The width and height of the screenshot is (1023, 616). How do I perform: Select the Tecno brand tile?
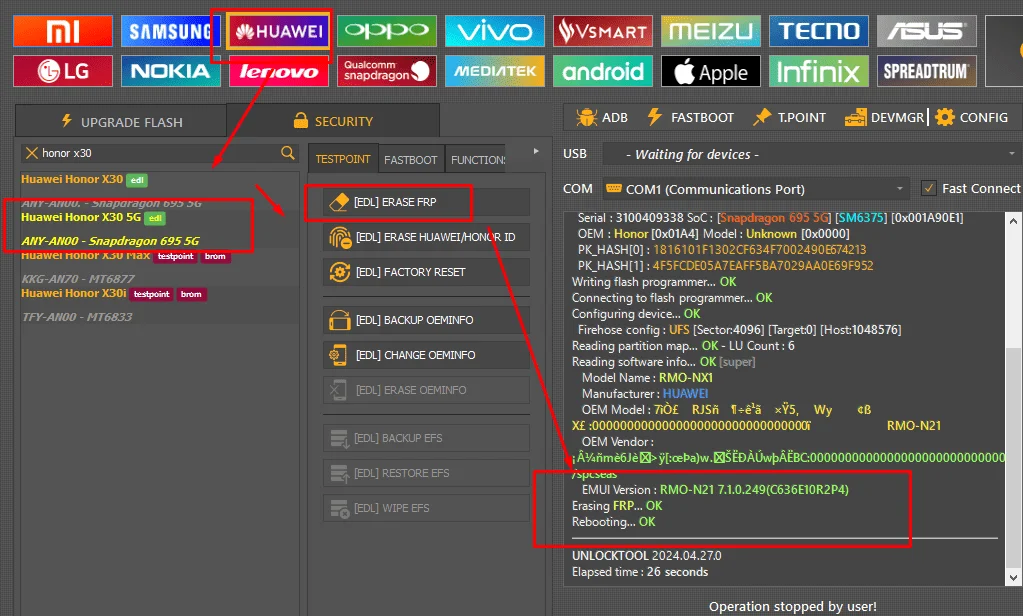(819, 31)
